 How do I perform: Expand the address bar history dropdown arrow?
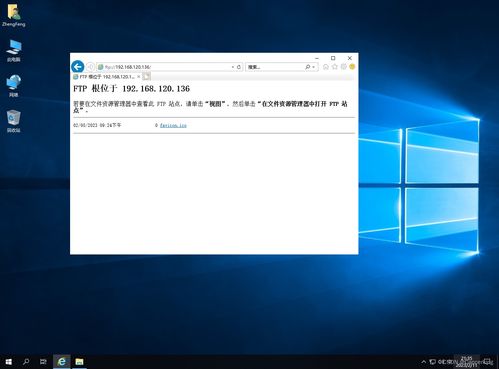[233, 67]
